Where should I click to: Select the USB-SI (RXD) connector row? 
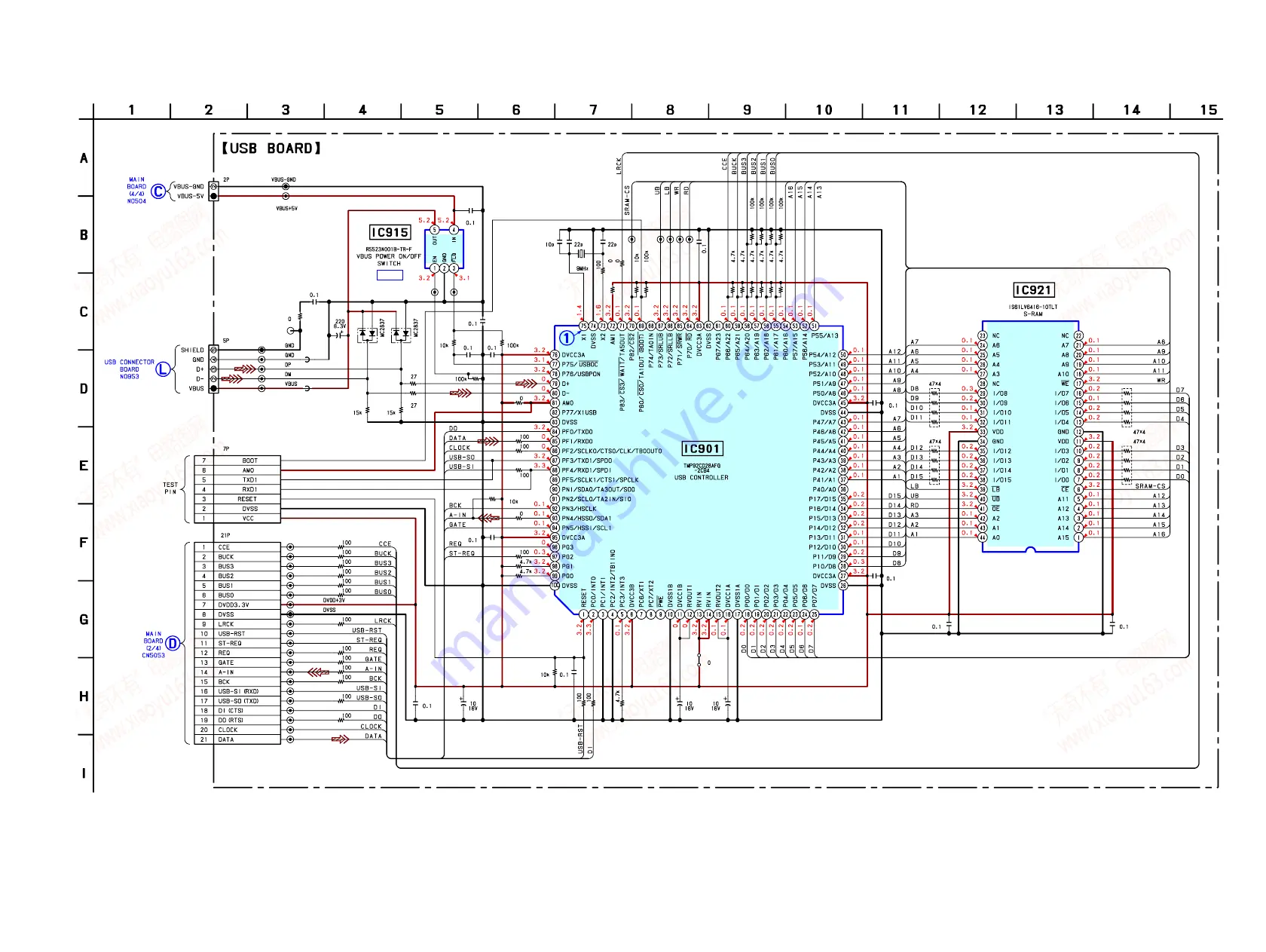pos(237,691)
